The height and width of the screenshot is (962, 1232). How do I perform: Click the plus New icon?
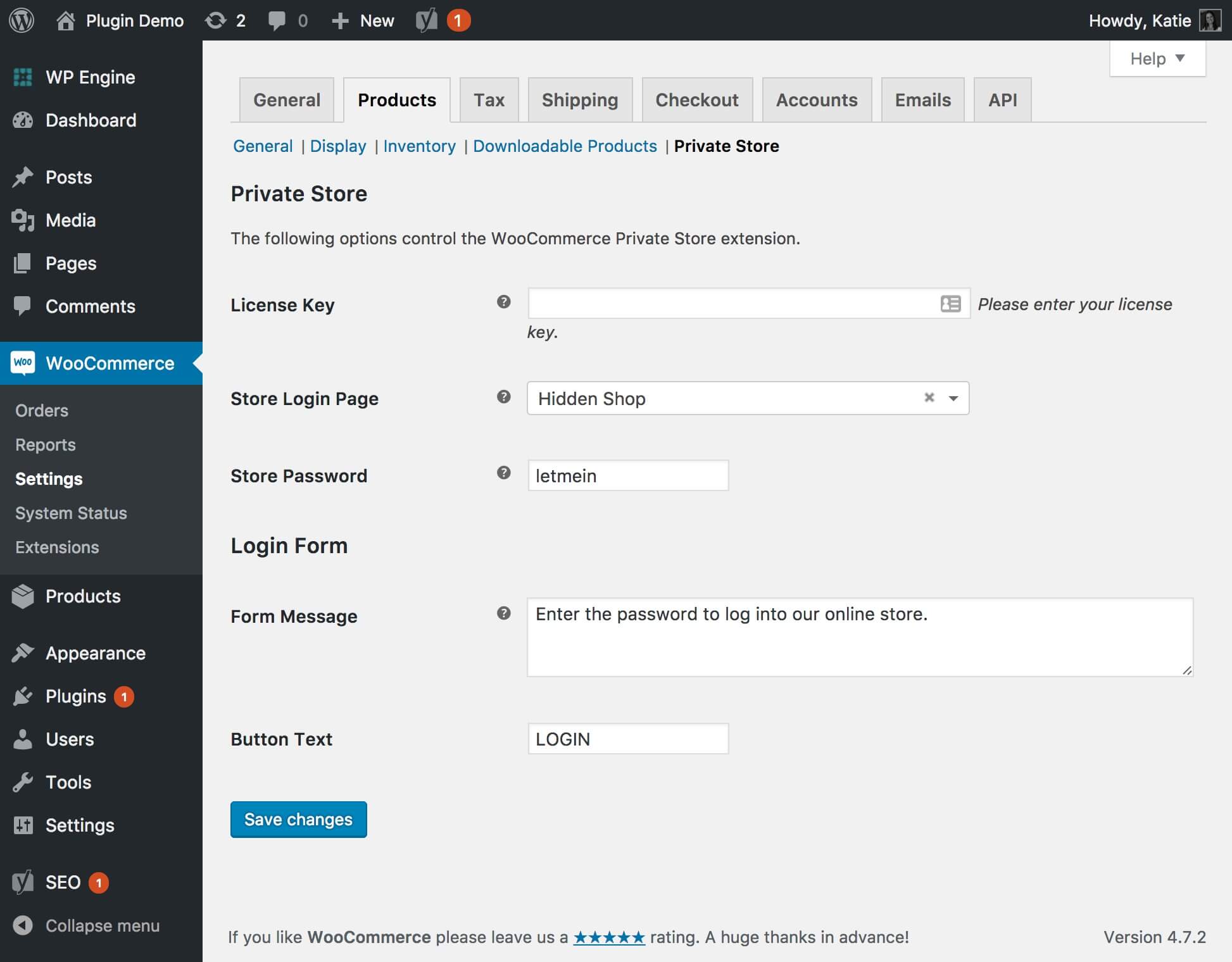[340, 21]
